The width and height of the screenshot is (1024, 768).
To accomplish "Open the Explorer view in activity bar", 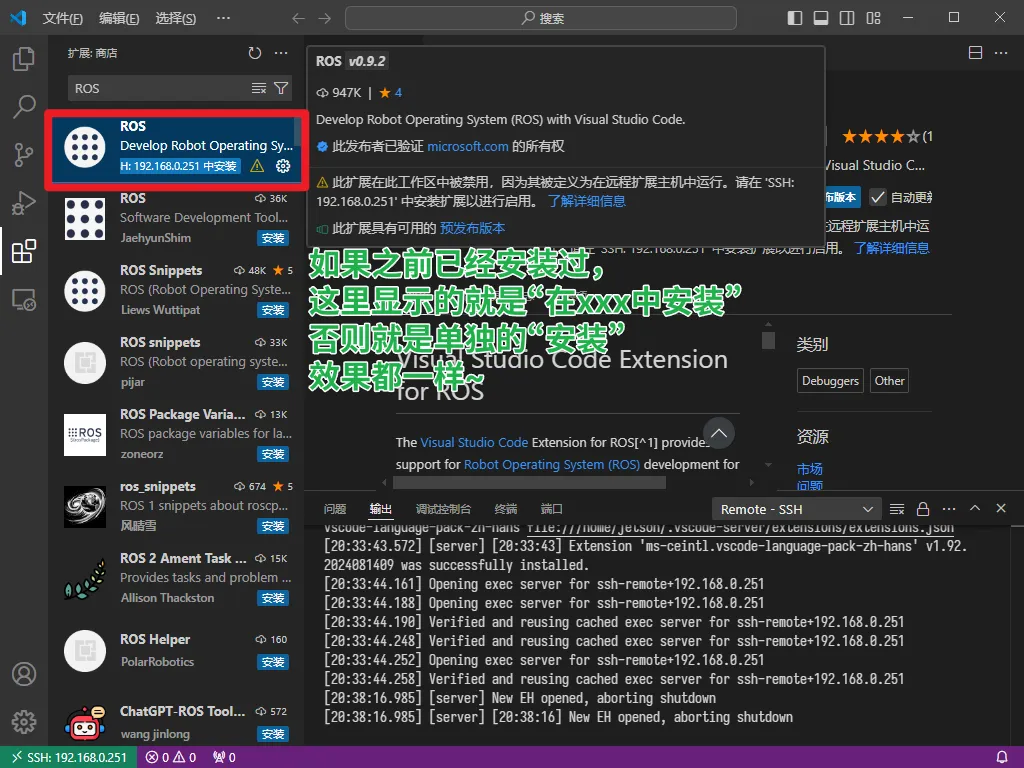I will (24, 59).
